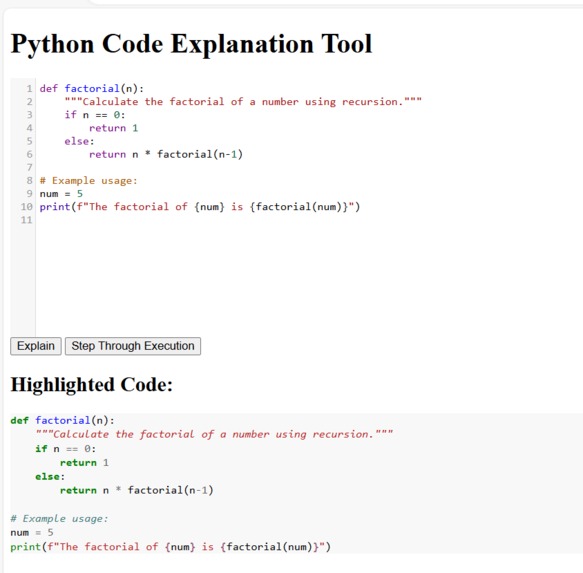This screenshot has height=573, width=583.
Task: Click 'else:' in highlighted code output
Action: click(x=50, y=477)
